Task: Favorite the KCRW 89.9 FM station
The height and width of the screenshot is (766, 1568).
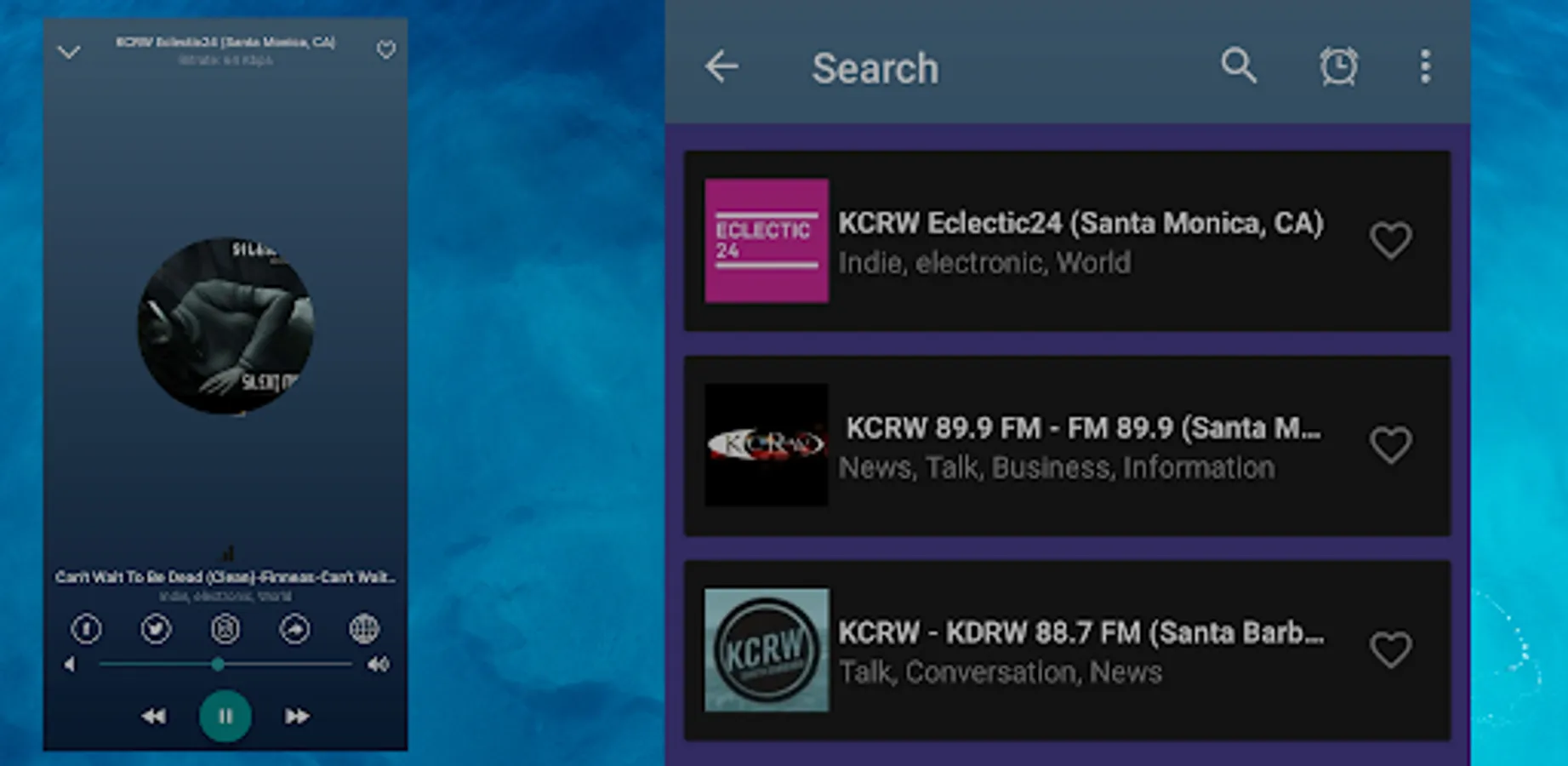Action: click(x=1391, y=445)
